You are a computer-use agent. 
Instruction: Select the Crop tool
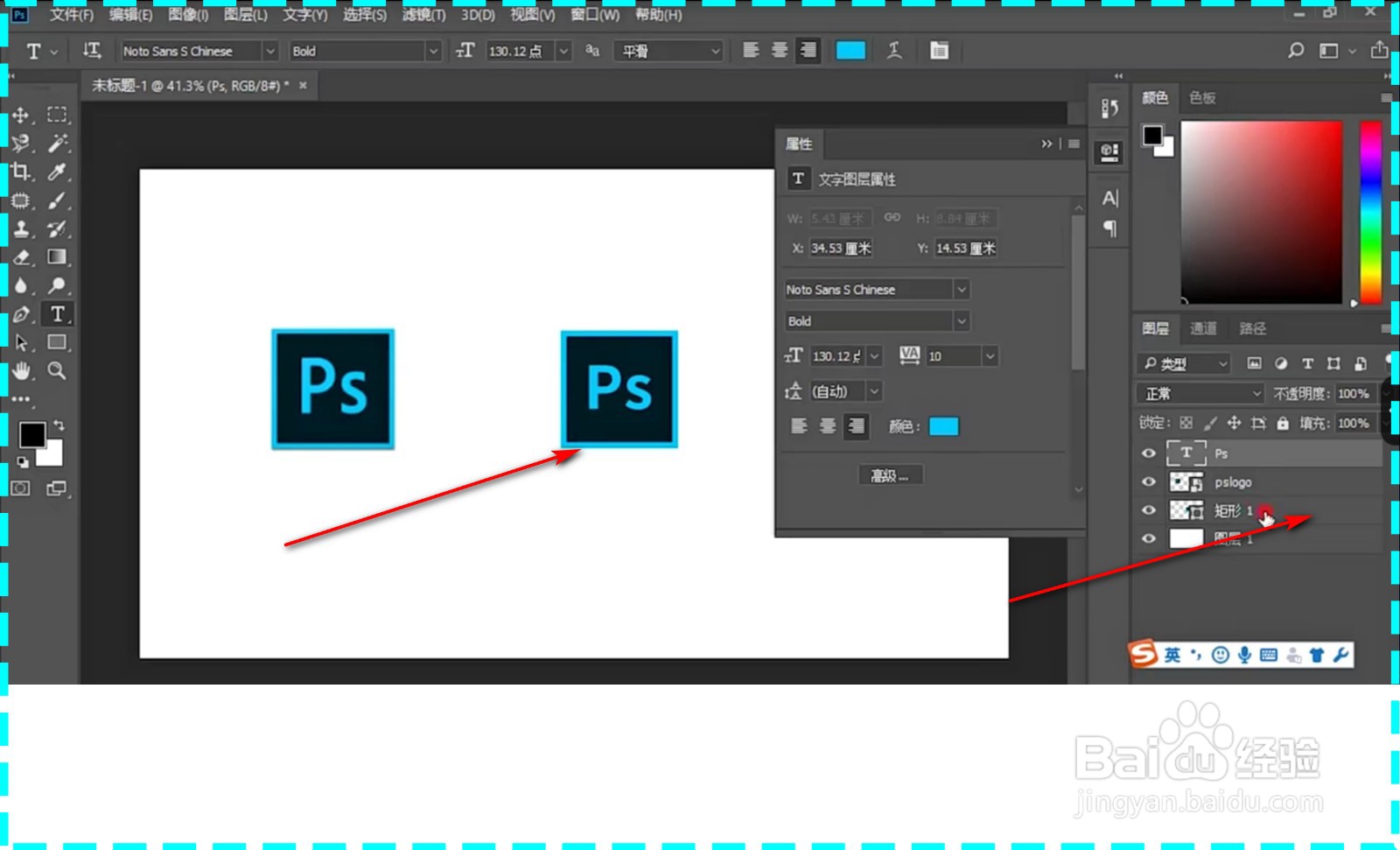21,172
